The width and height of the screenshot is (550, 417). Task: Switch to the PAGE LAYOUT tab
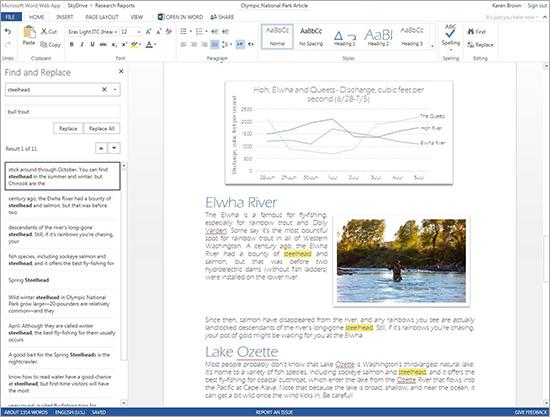tap(102, 17)
